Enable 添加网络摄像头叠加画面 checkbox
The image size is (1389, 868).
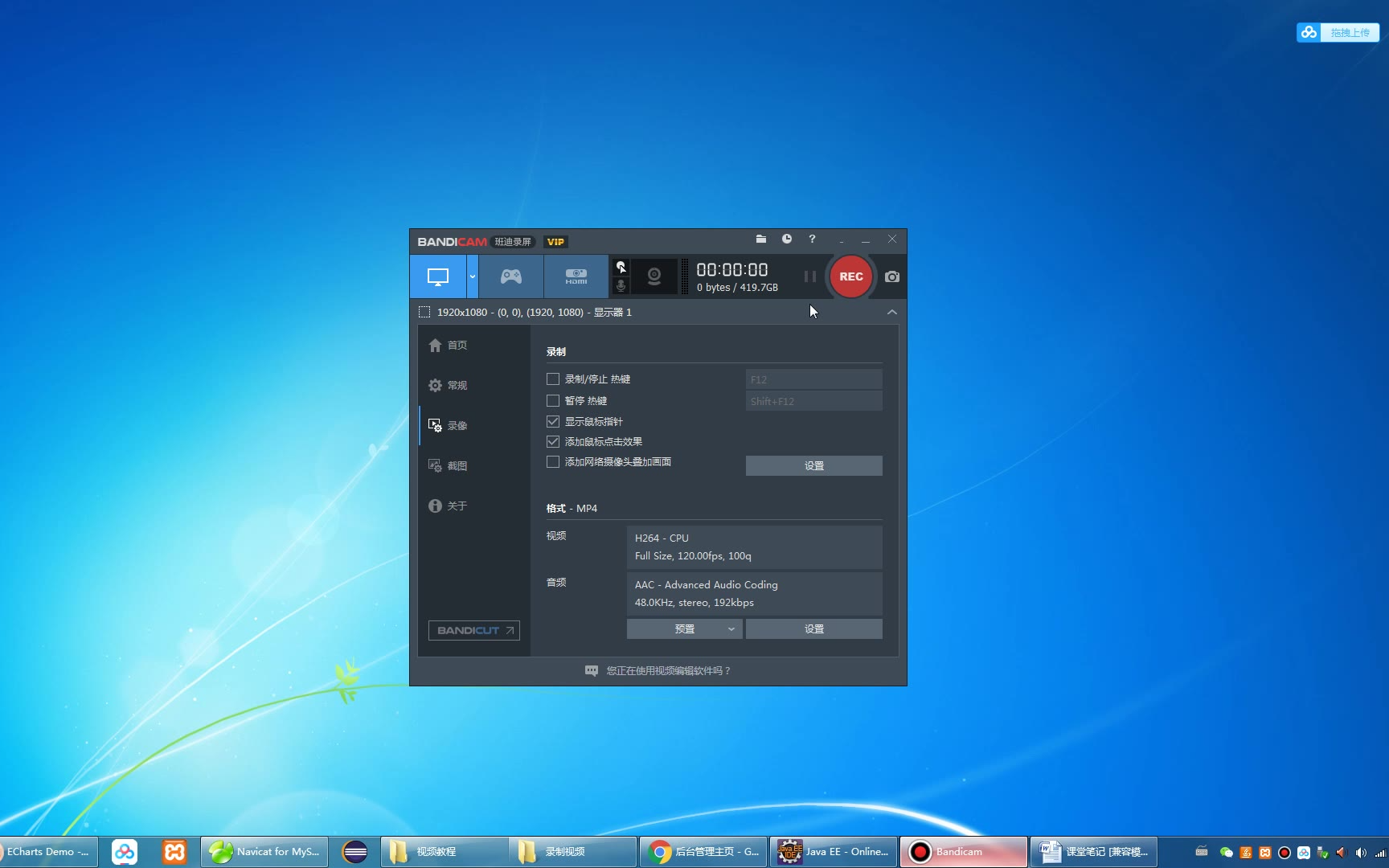coord(553,461)
